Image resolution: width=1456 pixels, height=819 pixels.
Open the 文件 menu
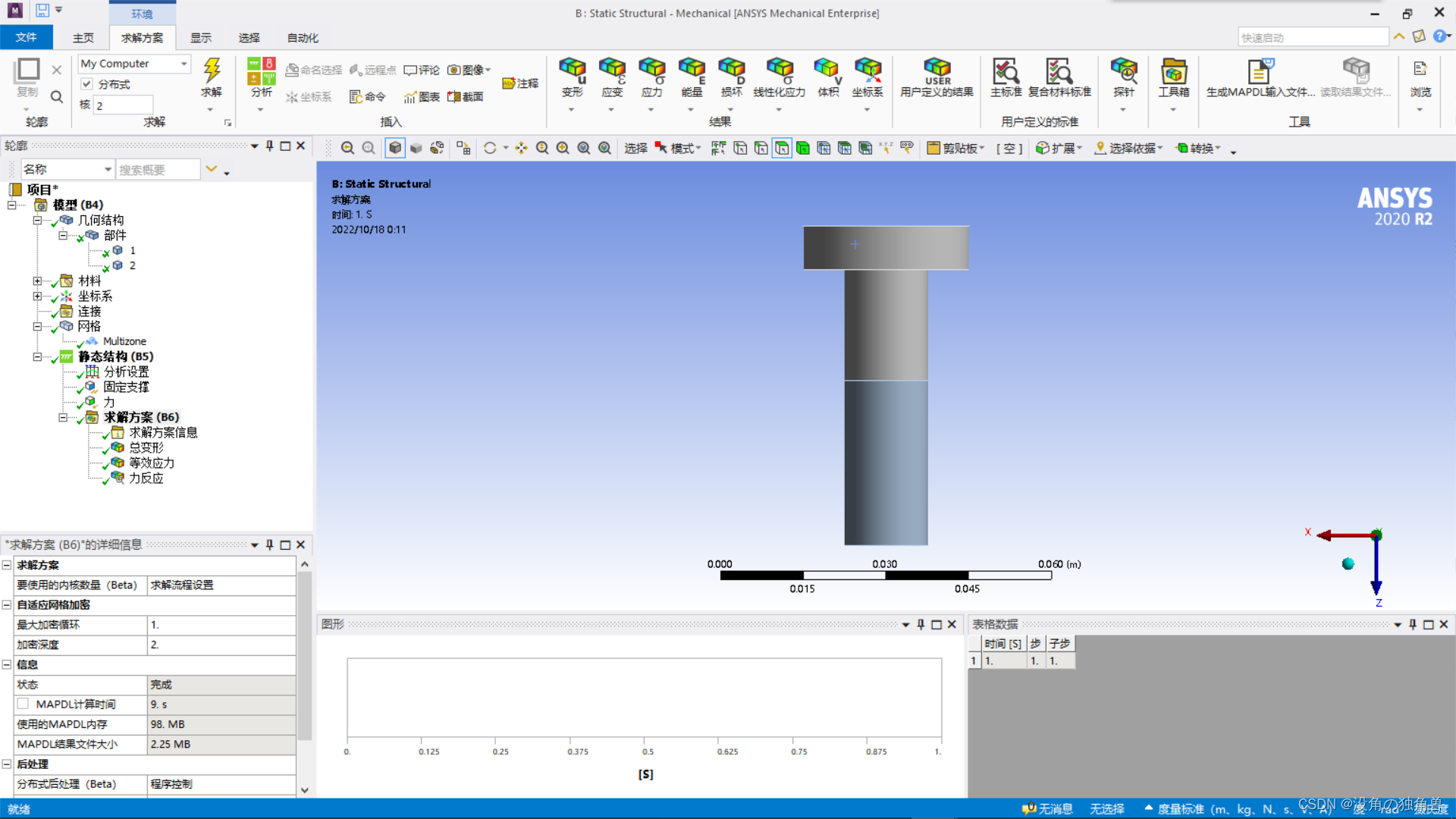(x=26, y=38)
